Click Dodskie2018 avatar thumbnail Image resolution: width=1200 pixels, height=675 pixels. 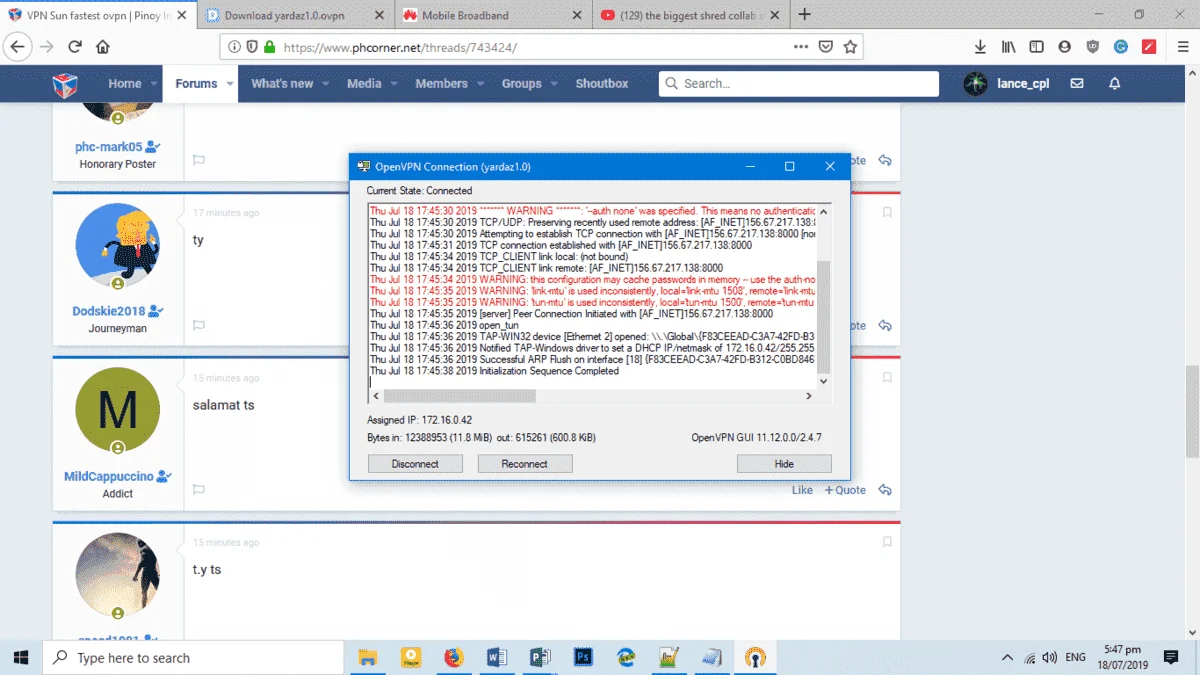[118, 245]
